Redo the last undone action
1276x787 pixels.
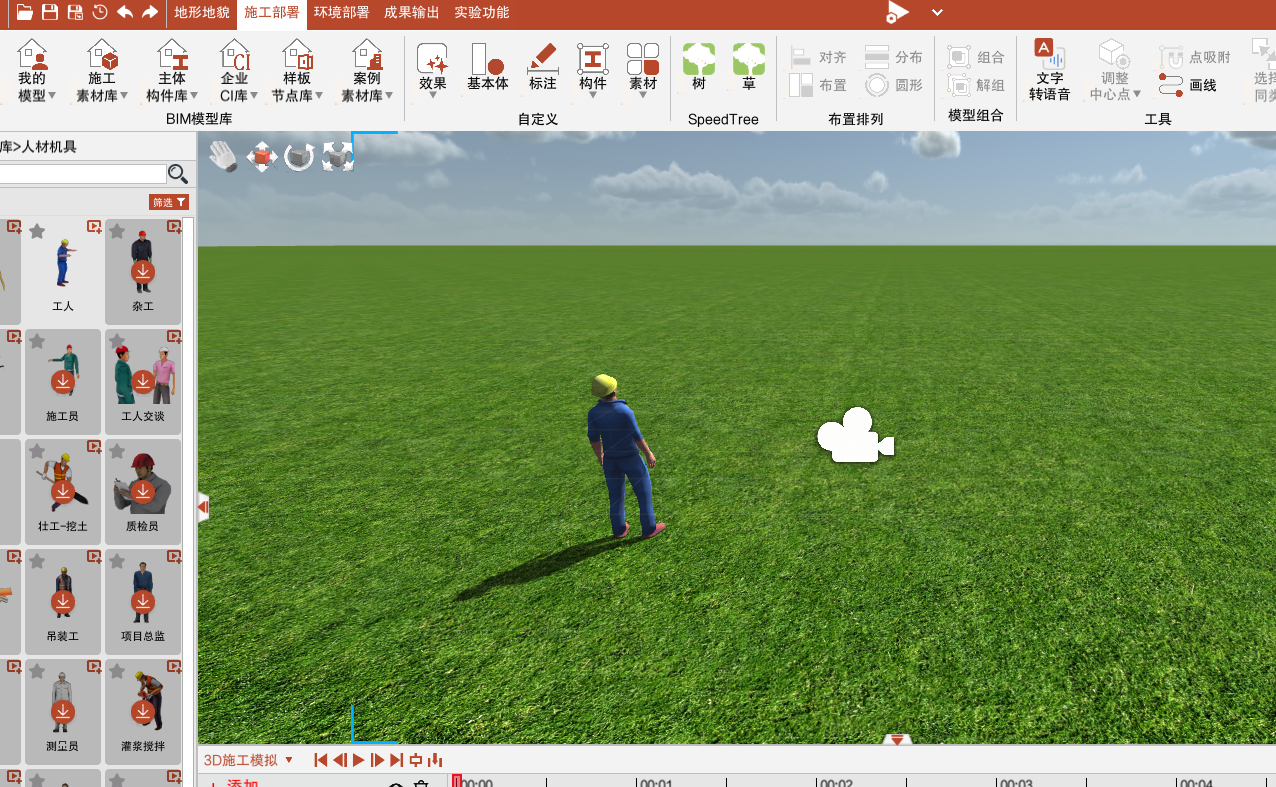click(150, 12)
